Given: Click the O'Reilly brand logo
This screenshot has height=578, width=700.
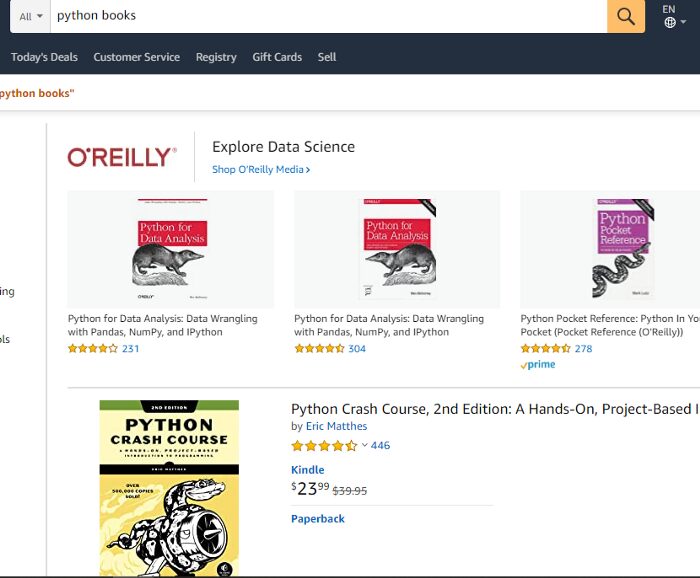Looking at the screenshot, I should click(121, 157).
